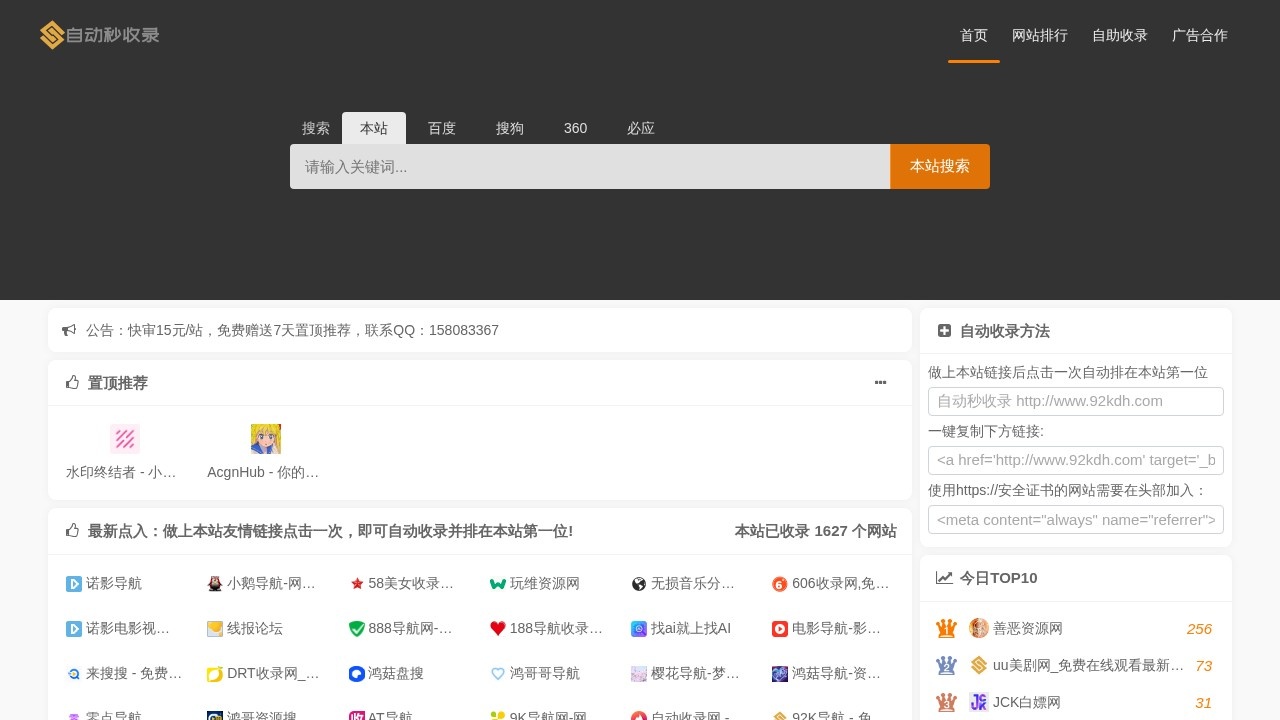The height and width of the screenshot is (720, 1280).
Task: Click the 鸿哥哥导航 heart outline icon
Action: 498,674
